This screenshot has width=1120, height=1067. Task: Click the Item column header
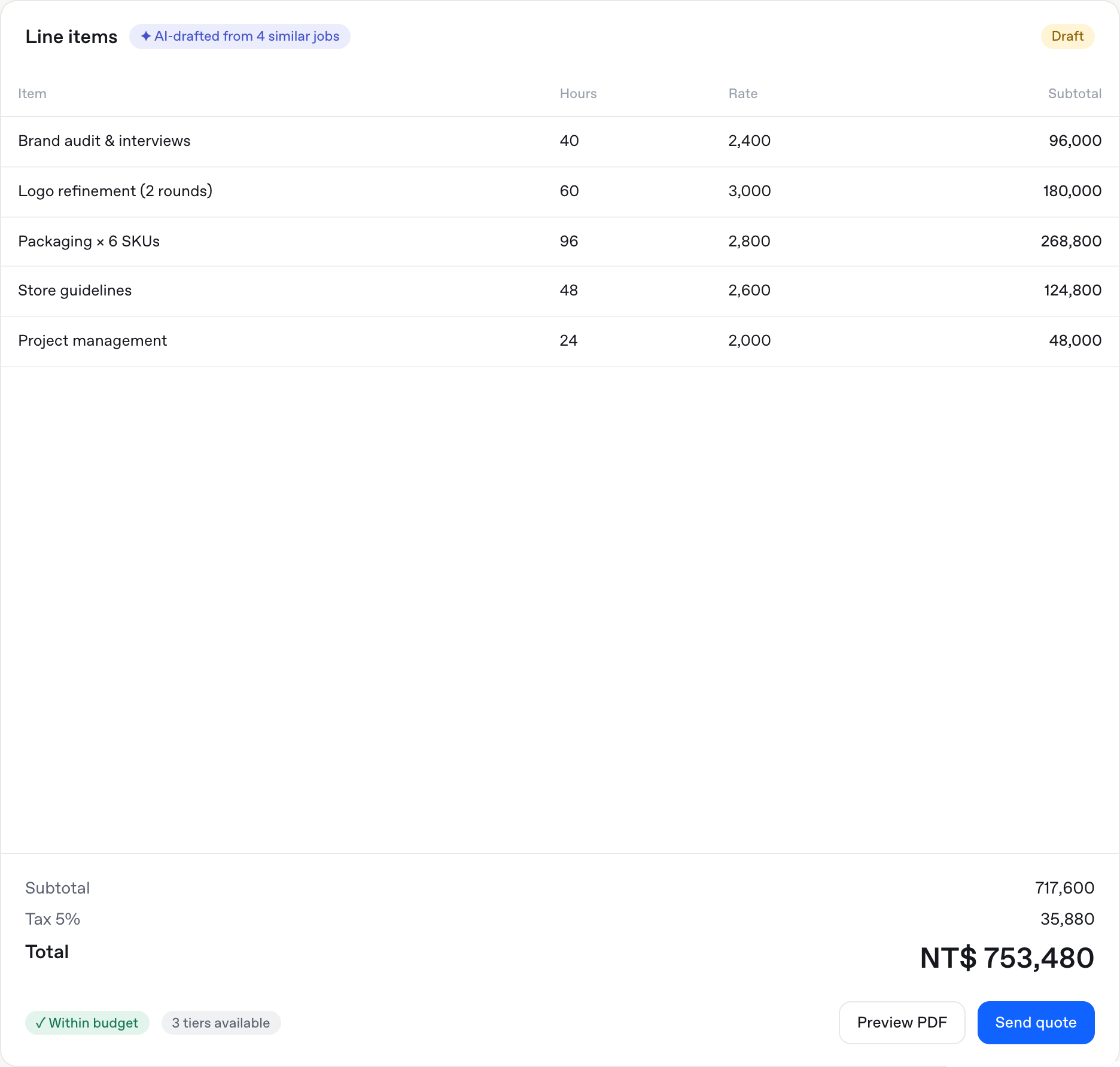(32, 94)
